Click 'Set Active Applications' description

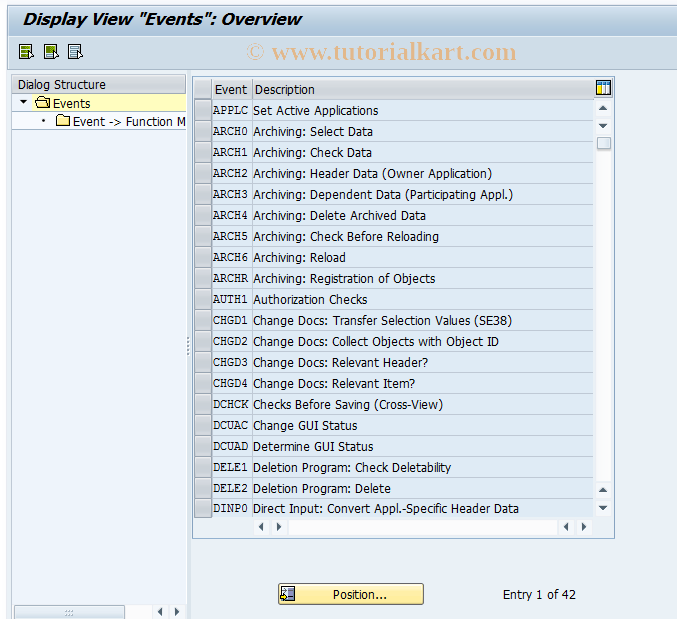point(316,110)
